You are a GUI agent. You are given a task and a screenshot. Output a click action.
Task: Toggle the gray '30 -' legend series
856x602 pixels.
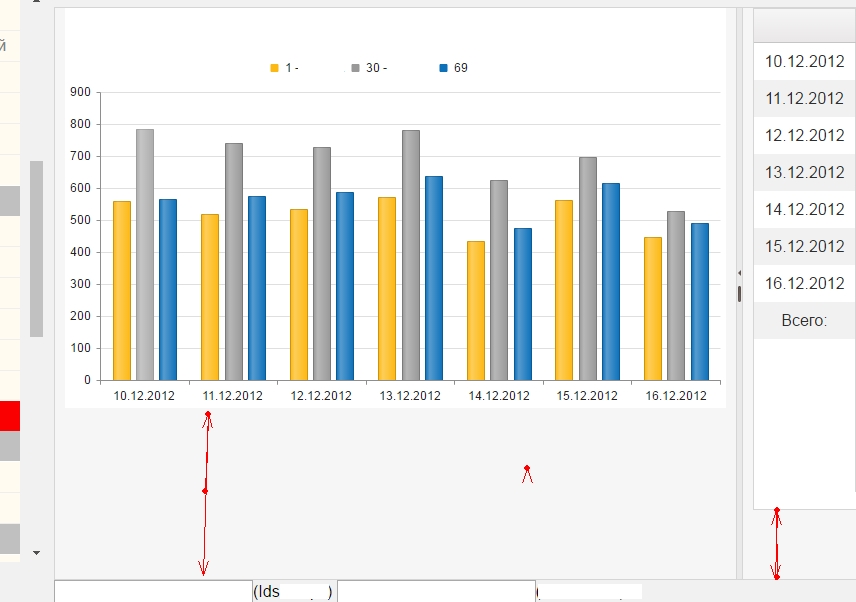(x=369, y=68)
